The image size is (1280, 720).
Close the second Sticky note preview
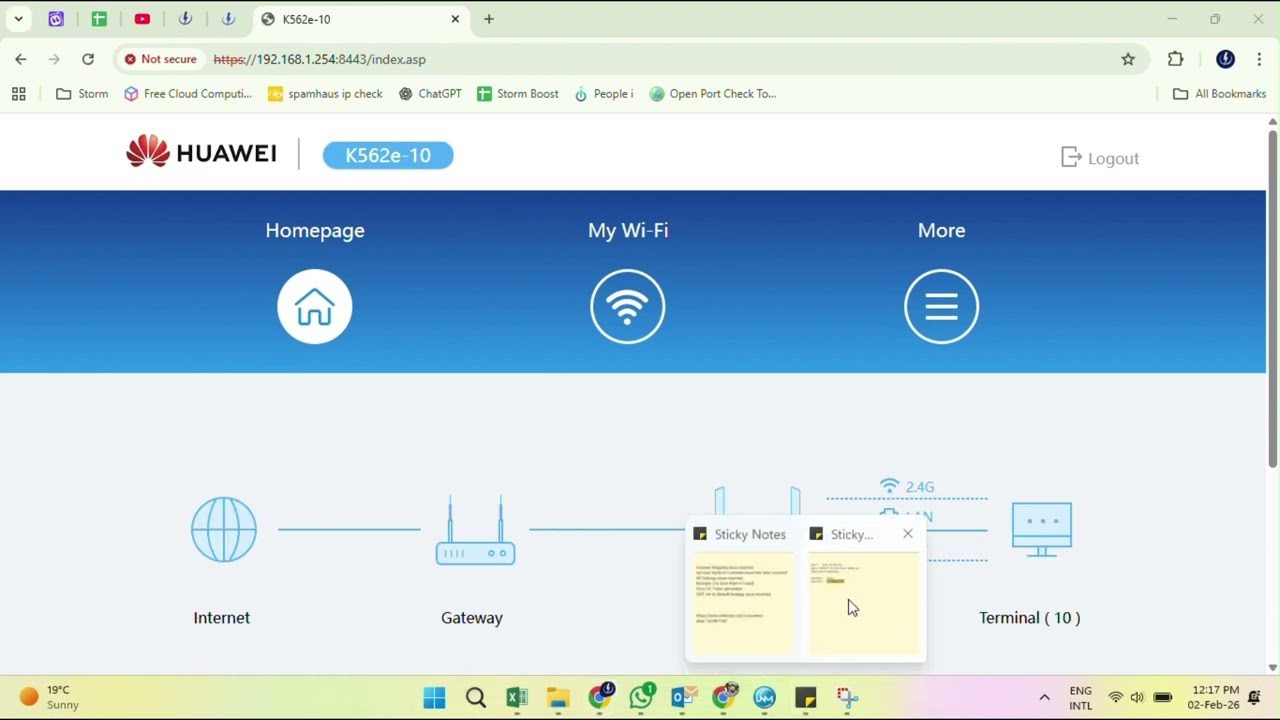pyautogui.click(x=908, y=534)
